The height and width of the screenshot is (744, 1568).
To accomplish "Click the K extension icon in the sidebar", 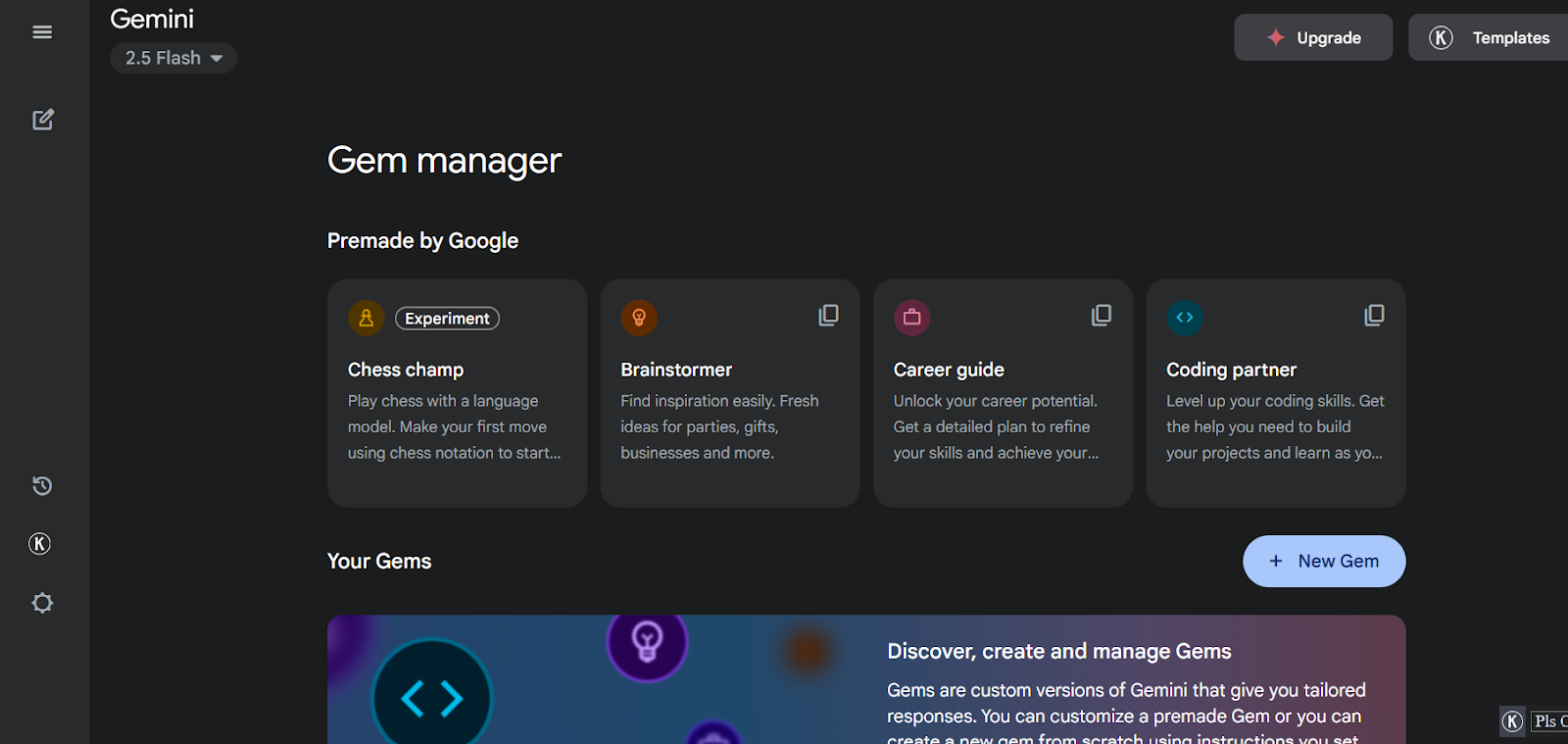I will pyautogui.click(x=40, y=544).
